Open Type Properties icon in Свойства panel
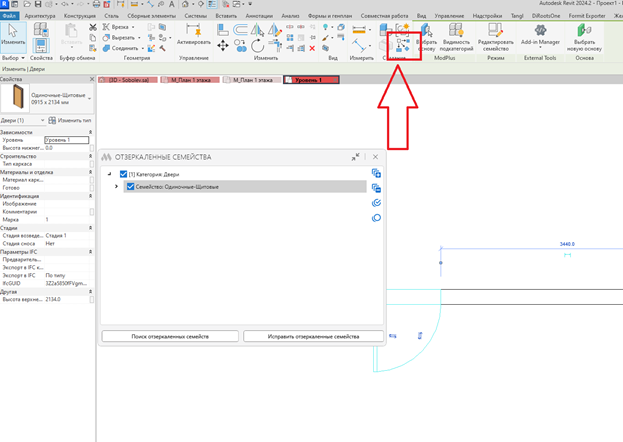 coord(41,29)
